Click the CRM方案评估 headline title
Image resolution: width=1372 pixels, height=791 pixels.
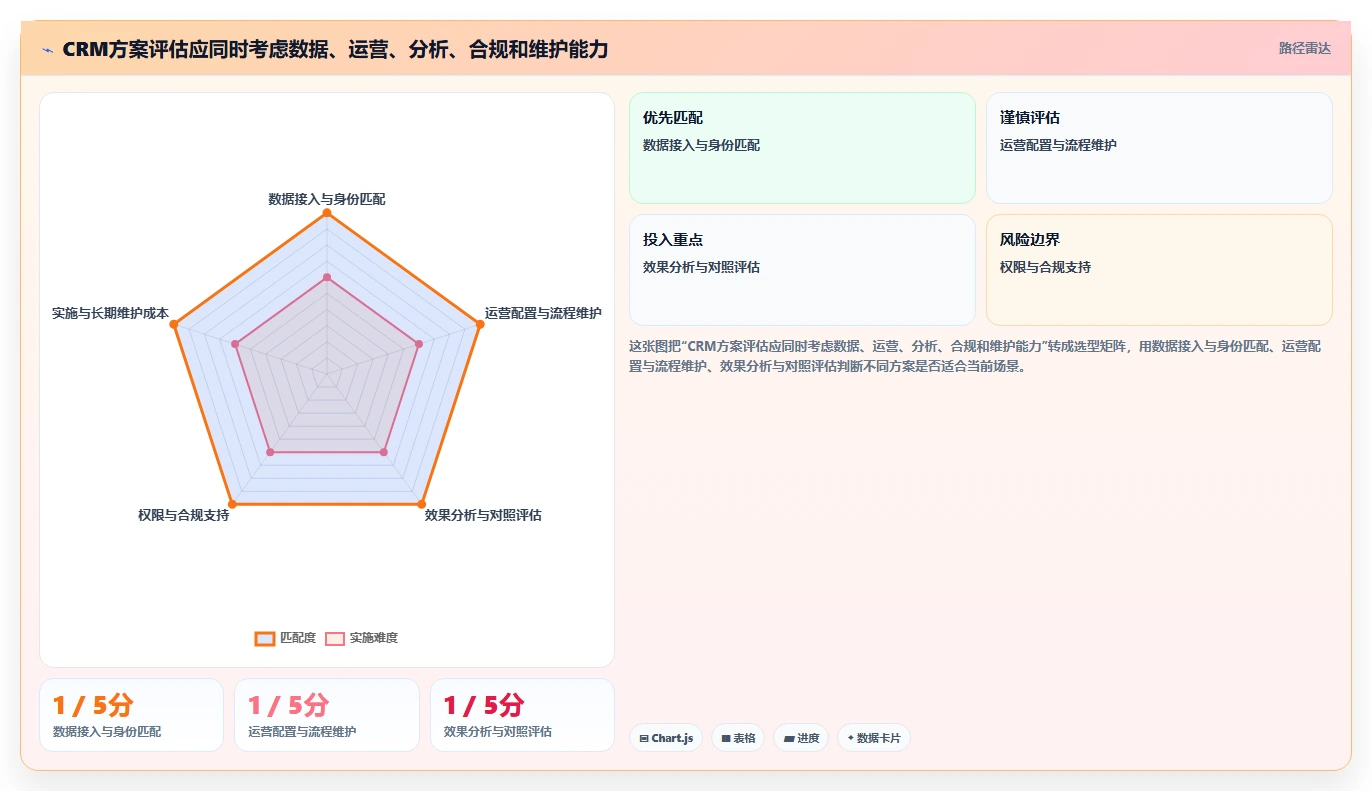click(x=335, y=49)
